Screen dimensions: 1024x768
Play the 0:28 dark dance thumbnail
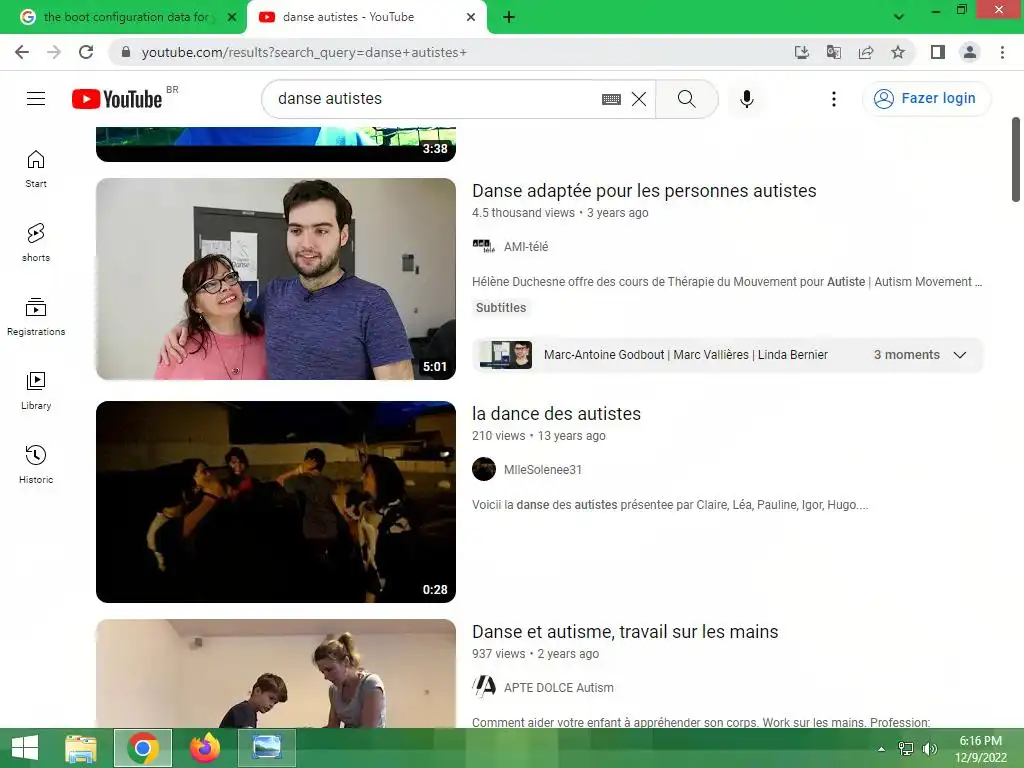pyautogui.click(x=276, y=502)
